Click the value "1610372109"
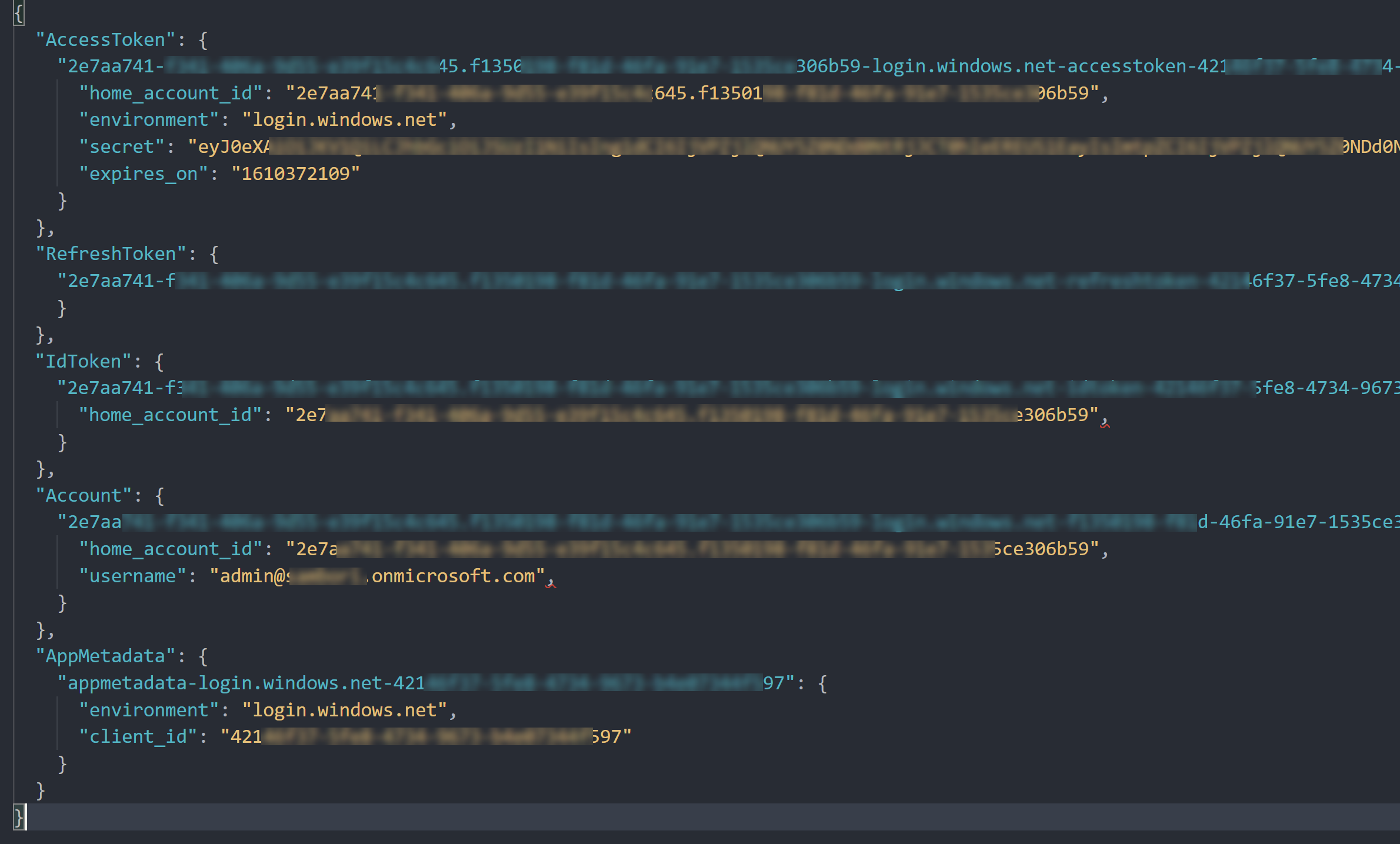Viewport: 1400px width, 844px height. coord(295,174)
